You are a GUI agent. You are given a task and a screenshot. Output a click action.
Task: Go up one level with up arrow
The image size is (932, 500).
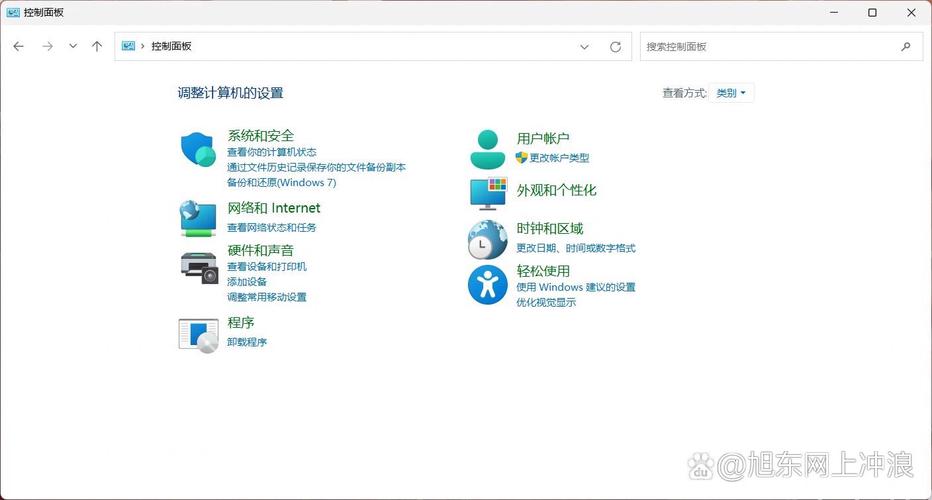pos(97,46)
